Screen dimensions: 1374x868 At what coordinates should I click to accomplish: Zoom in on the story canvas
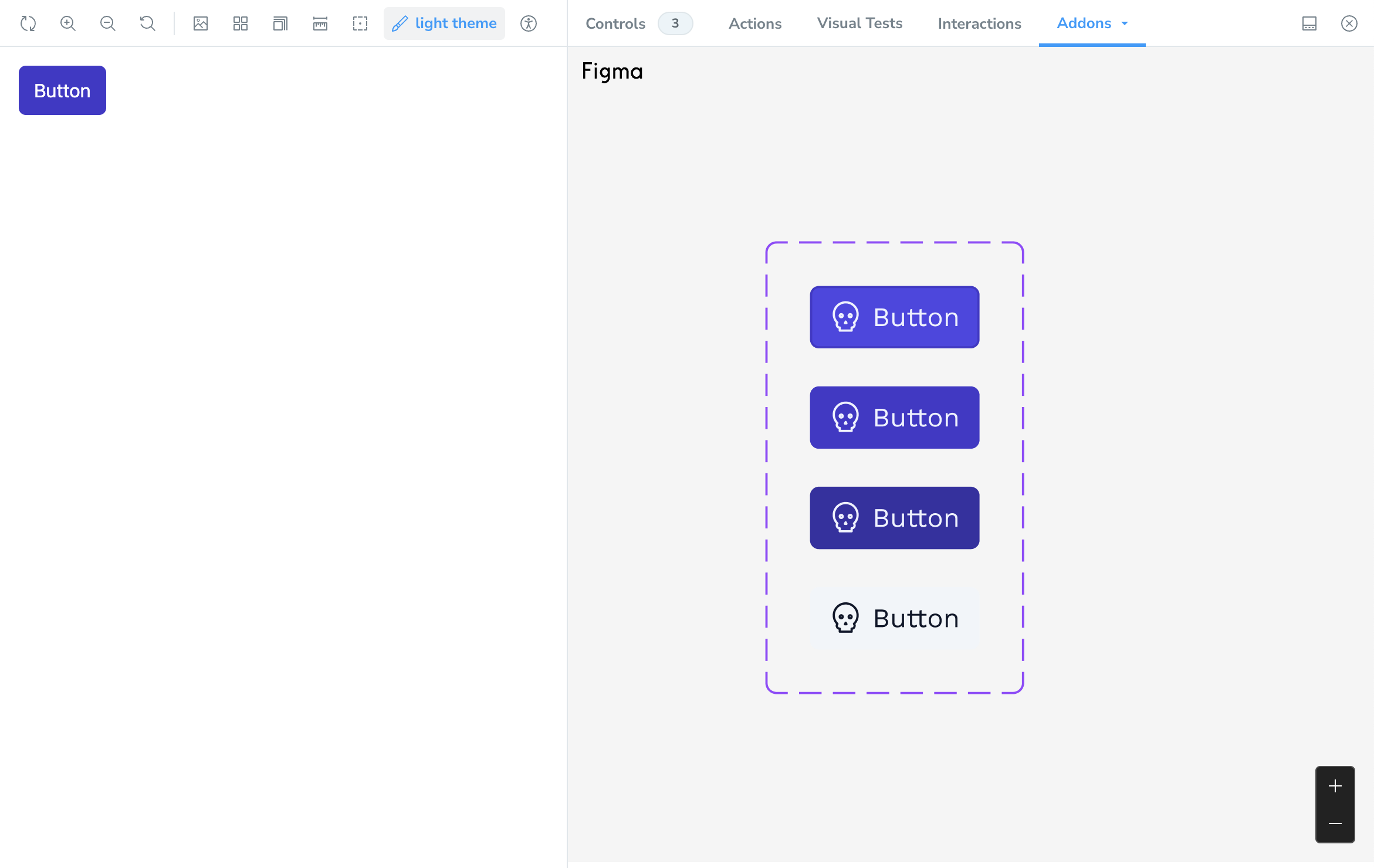click(67, 23)
